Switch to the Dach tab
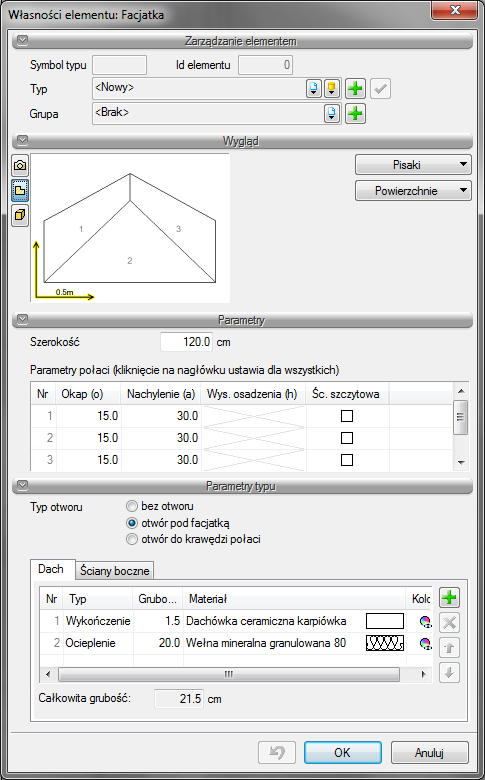 pos(51,569)
